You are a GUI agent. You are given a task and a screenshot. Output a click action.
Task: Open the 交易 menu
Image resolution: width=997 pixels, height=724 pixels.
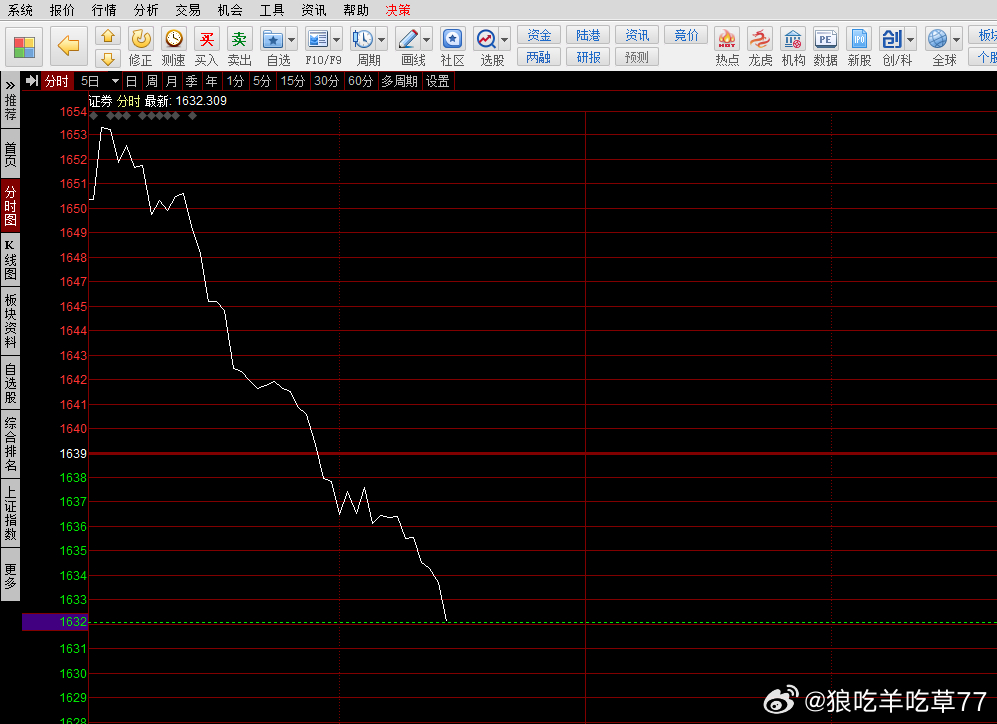pyautogui.click(x=188, y=10)
